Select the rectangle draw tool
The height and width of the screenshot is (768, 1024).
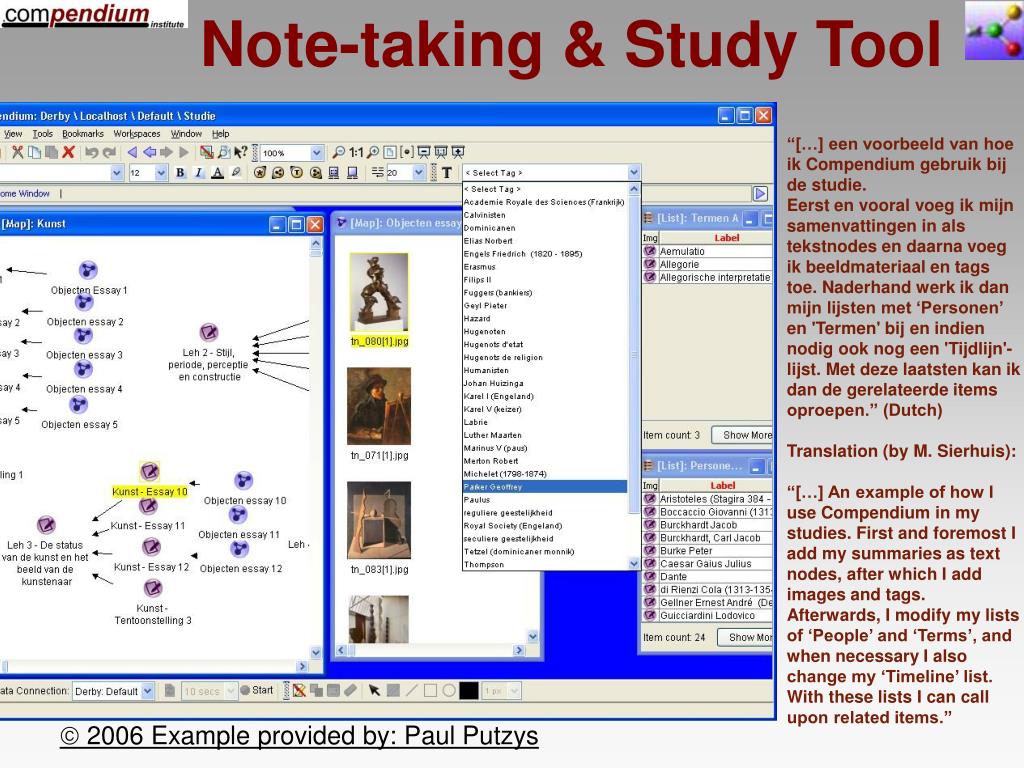430,690
